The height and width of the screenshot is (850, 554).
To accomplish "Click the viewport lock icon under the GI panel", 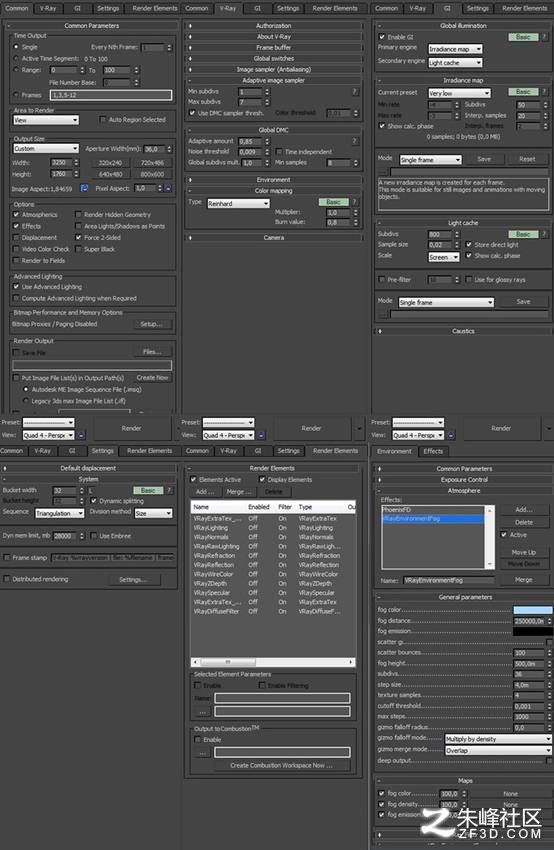I will (x=451, y=435).
